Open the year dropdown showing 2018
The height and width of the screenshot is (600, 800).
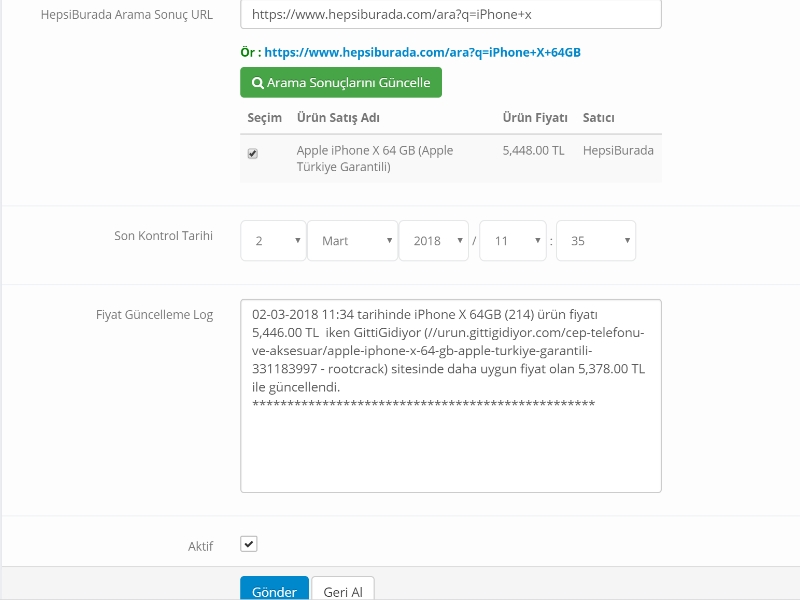click(433, 241)
